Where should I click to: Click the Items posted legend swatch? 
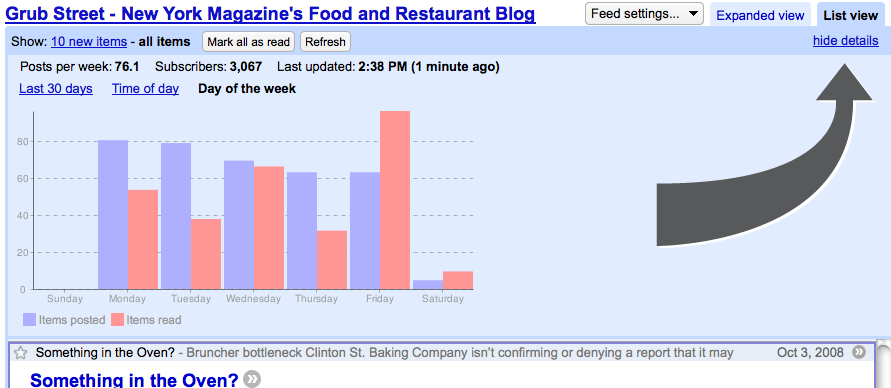coord(30,320)
